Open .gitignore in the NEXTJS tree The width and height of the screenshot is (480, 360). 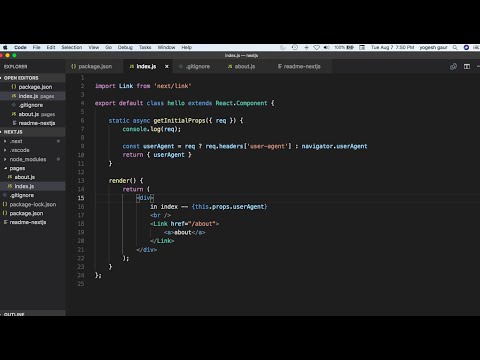click(x=33, y=195)
